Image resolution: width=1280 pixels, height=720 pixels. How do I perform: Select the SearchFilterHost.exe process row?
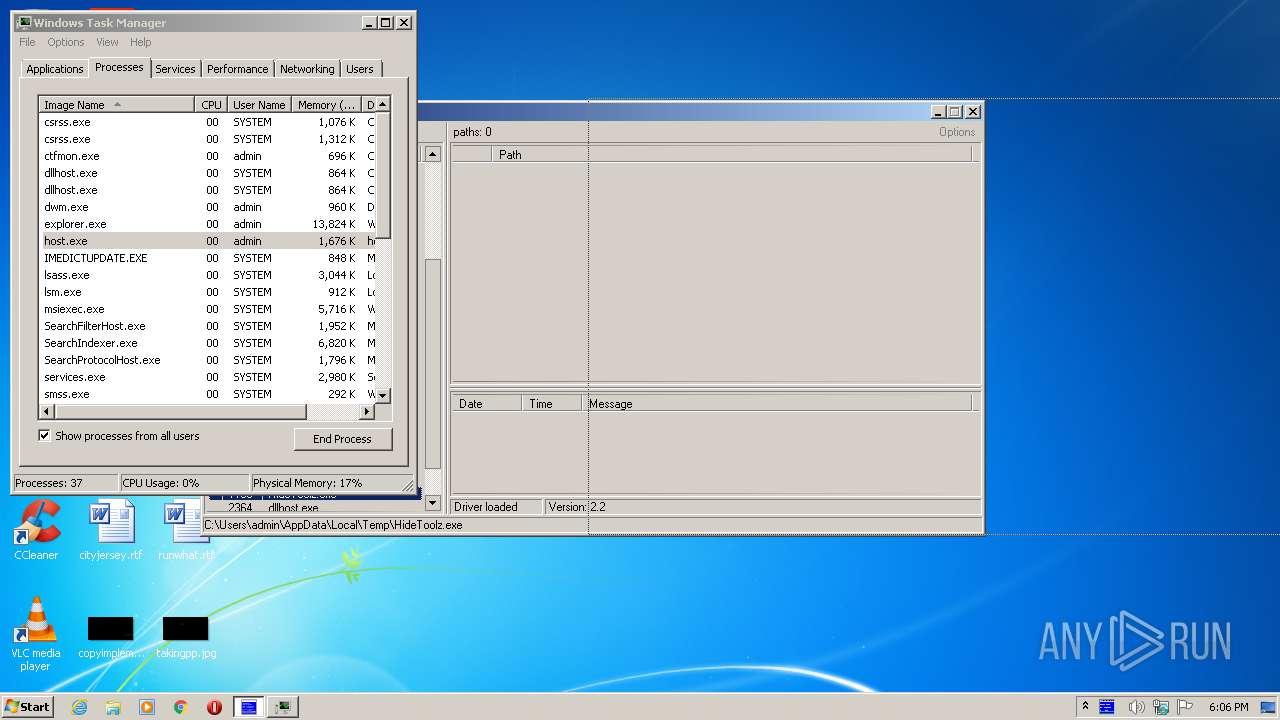point(207,326)
